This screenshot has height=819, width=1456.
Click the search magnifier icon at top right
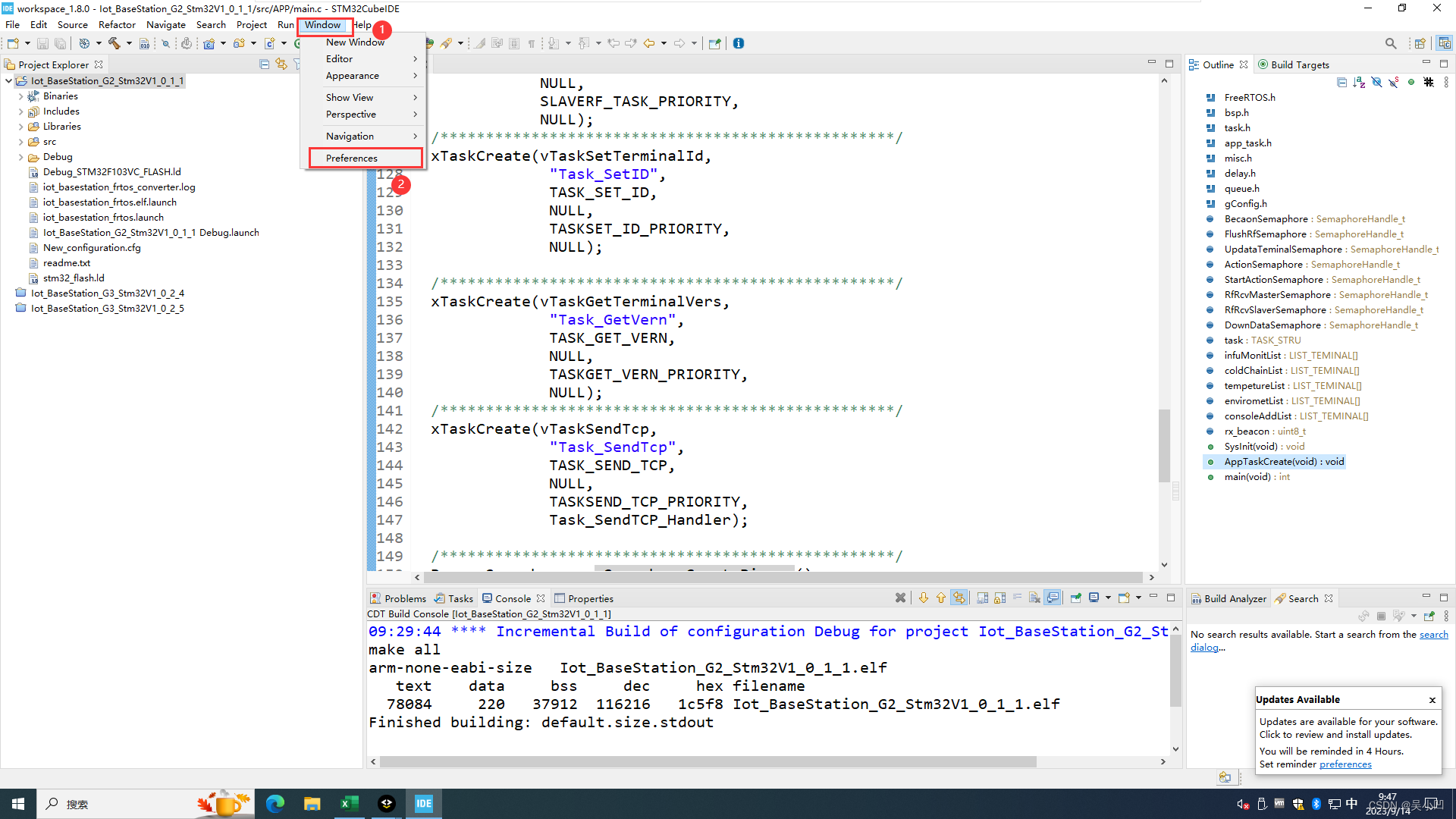tap(1390, 43)
